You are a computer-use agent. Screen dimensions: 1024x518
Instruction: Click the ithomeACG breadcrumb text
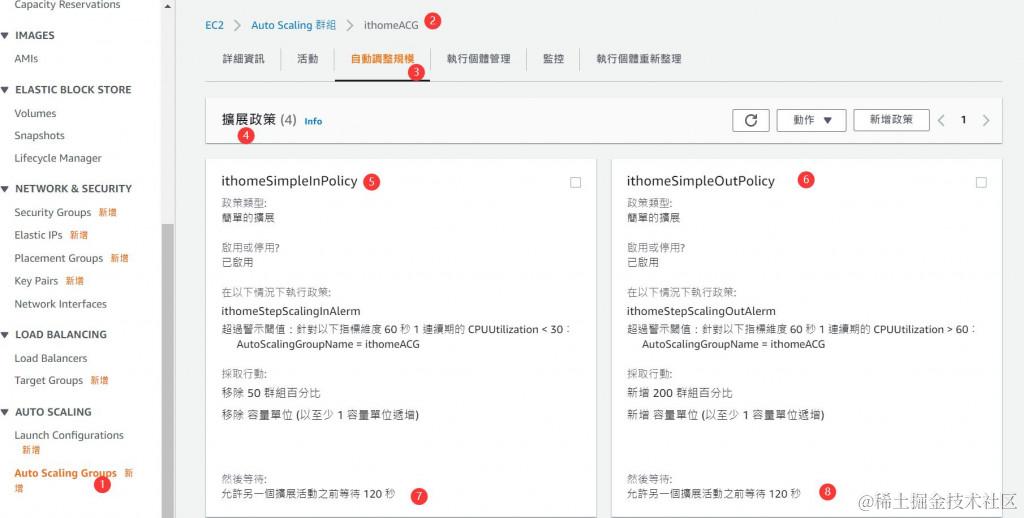tap(391, 25)
